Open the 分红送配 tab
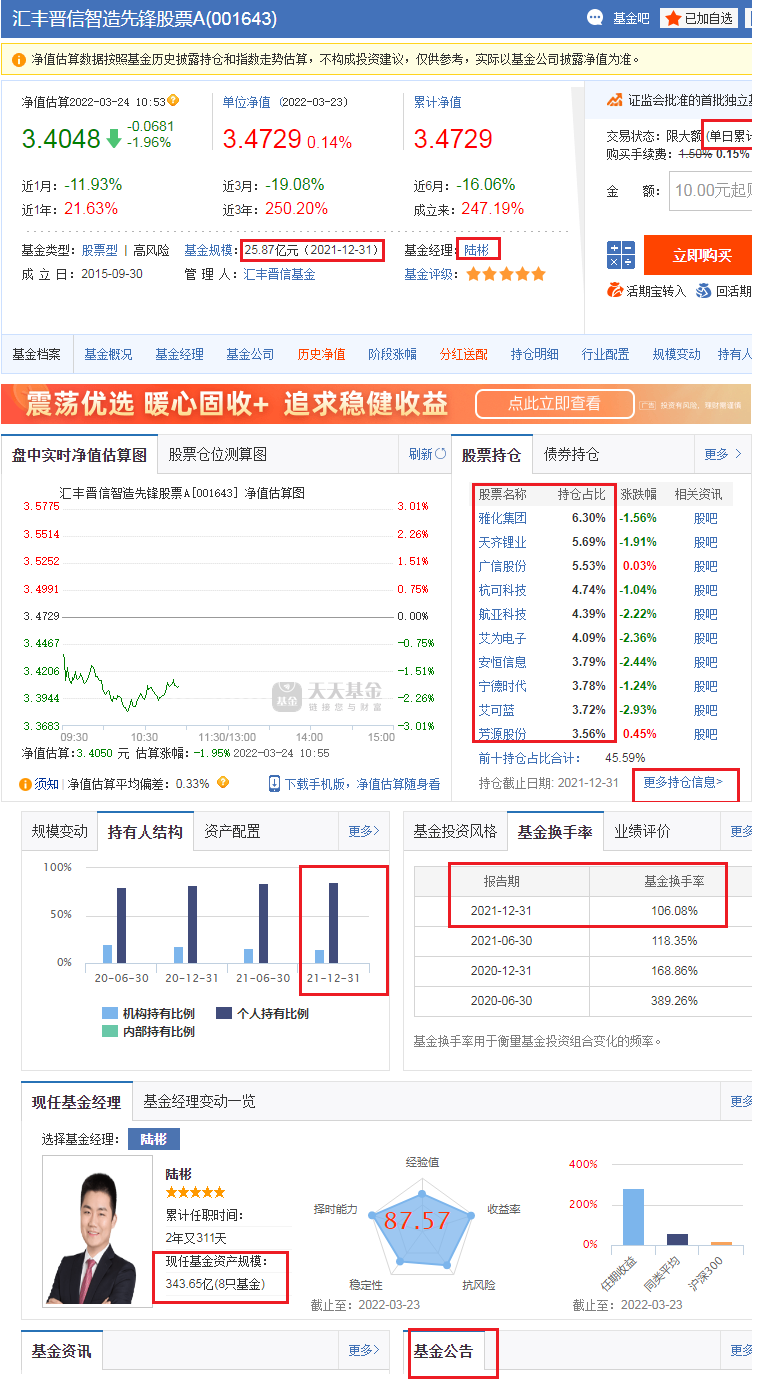This screenshot has width=762, height=1396. point(464,354)
